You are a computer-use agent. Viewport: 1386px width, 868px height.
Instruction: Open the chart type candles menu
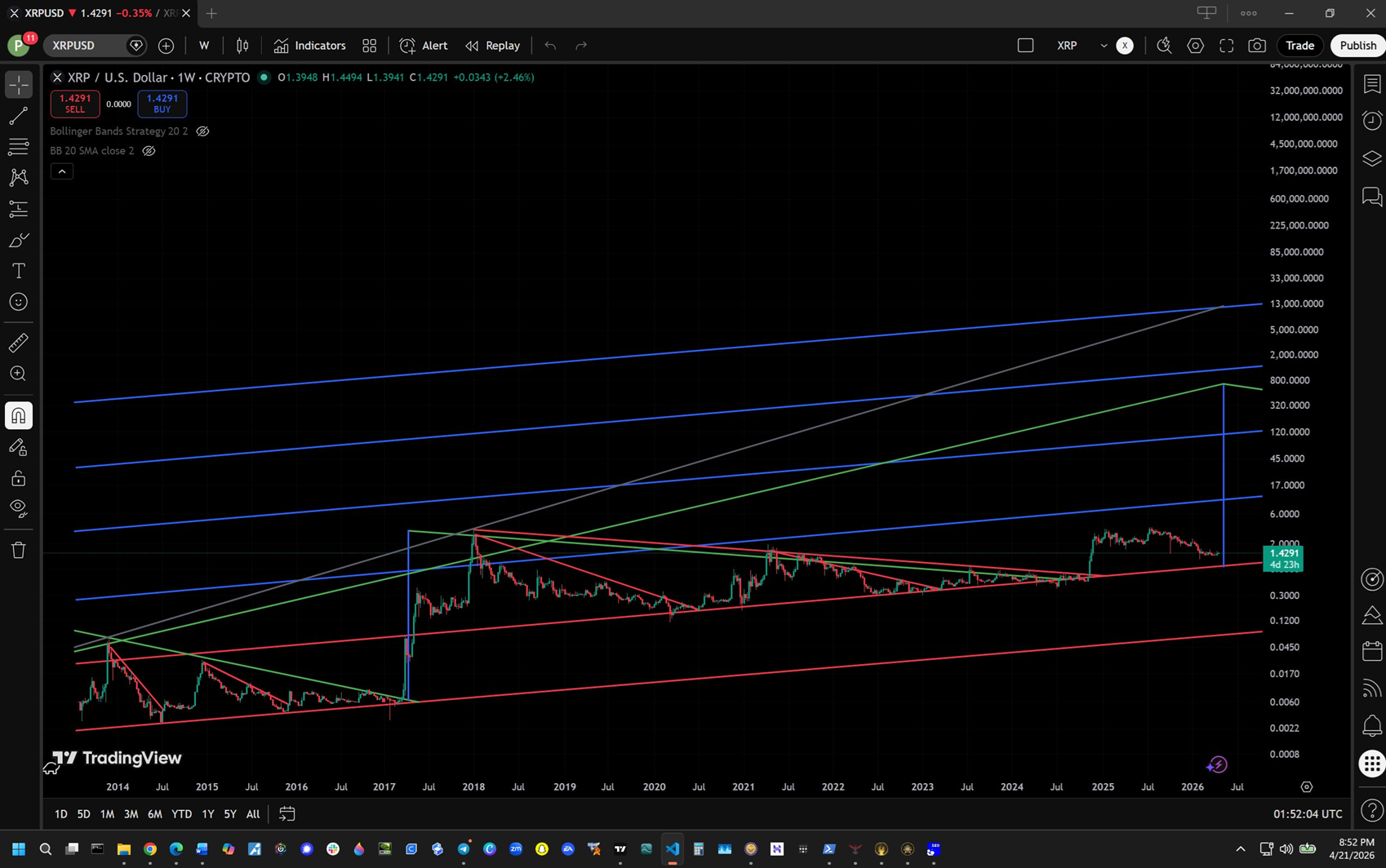[242, 46]
